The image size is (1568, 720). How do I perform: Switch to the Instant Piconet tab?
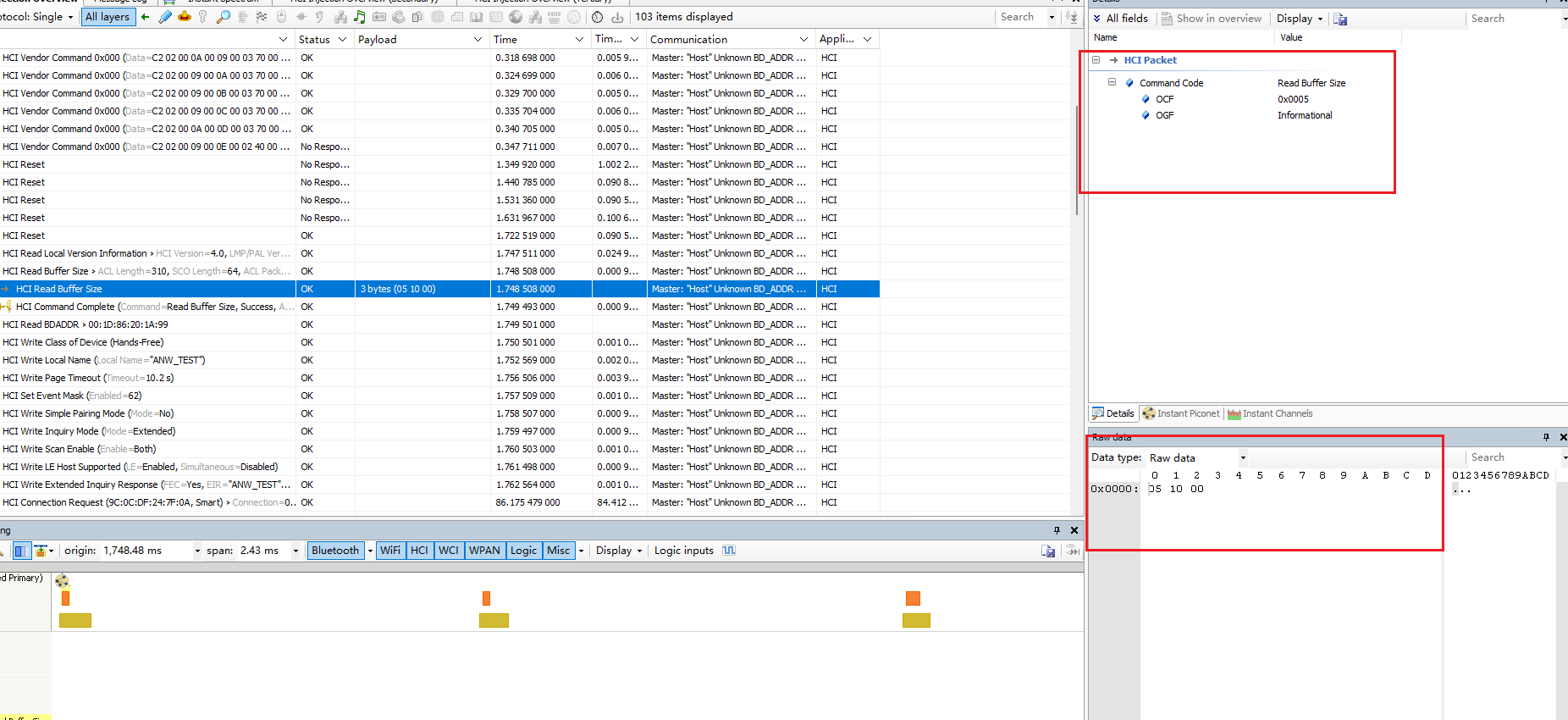(x=1181, y=413)
